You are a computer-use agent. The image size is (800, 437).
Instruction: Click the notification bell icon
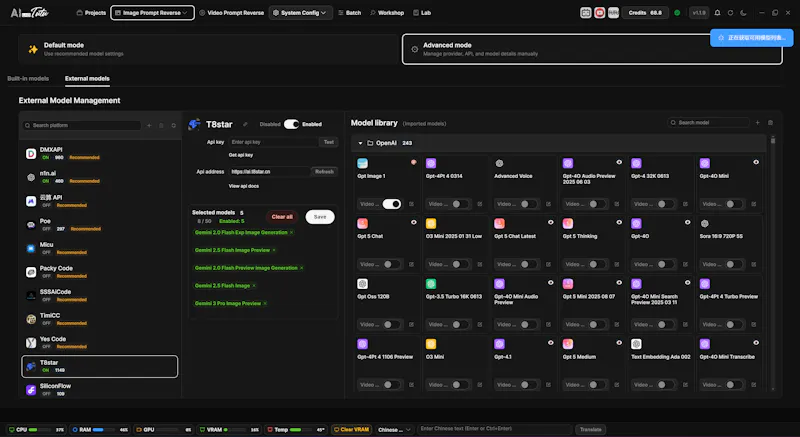(717, 13)
